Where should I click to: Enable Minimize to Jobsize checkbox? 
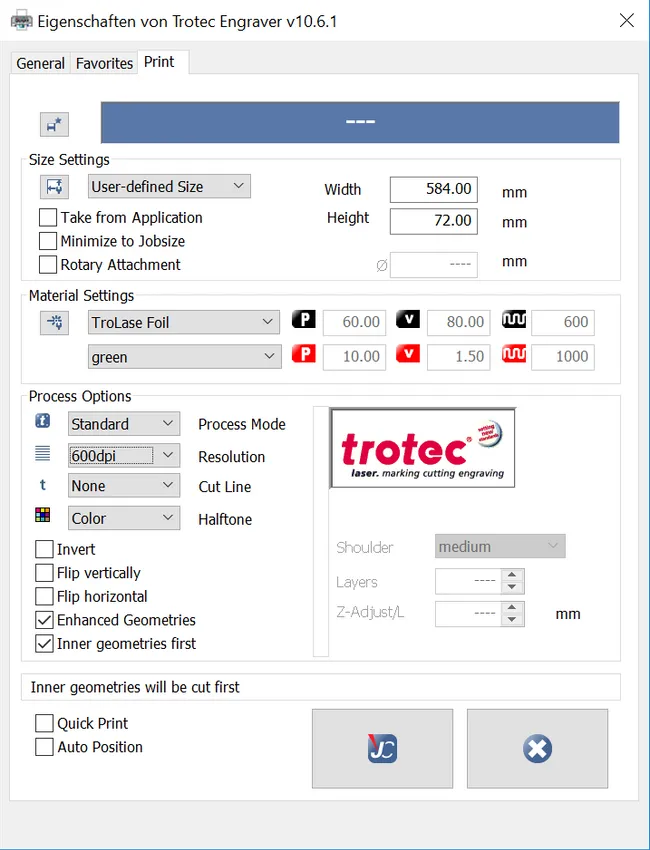pyautogui.click(x=48, y=241)
